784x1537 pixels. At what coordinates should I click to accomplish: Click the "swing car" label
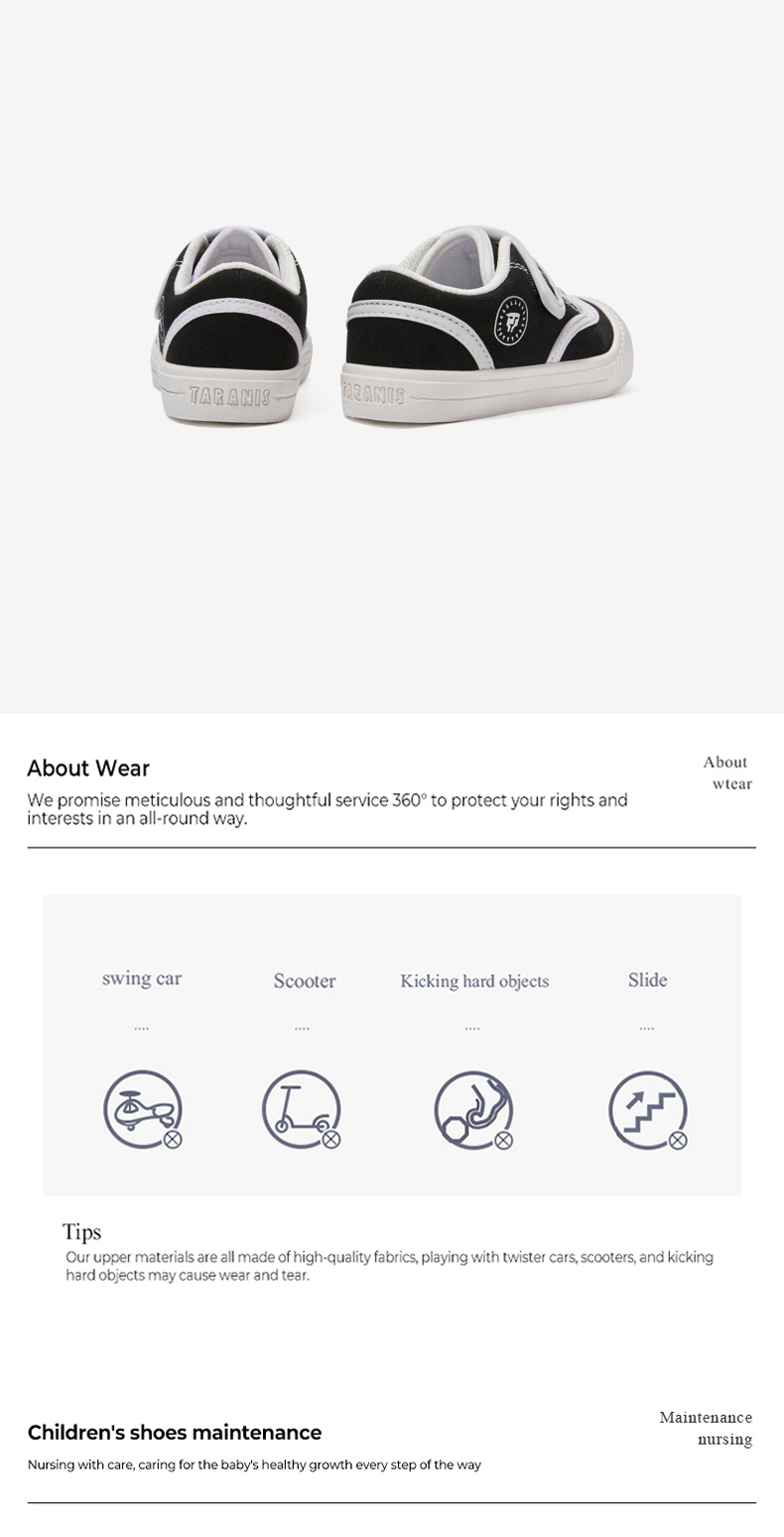[142, 979]
